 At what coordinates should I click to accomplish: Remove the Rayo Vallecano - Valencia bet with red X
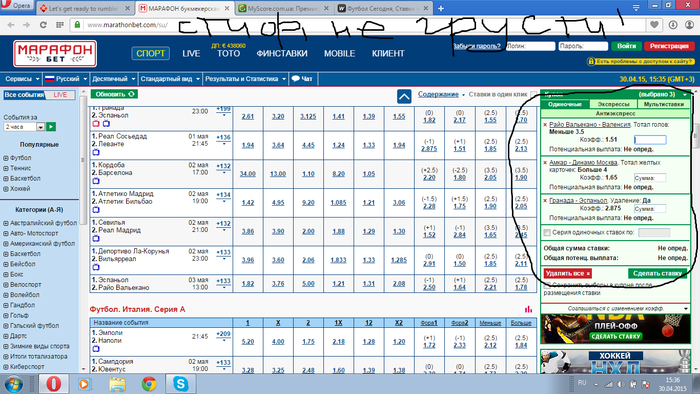point(545,125)
